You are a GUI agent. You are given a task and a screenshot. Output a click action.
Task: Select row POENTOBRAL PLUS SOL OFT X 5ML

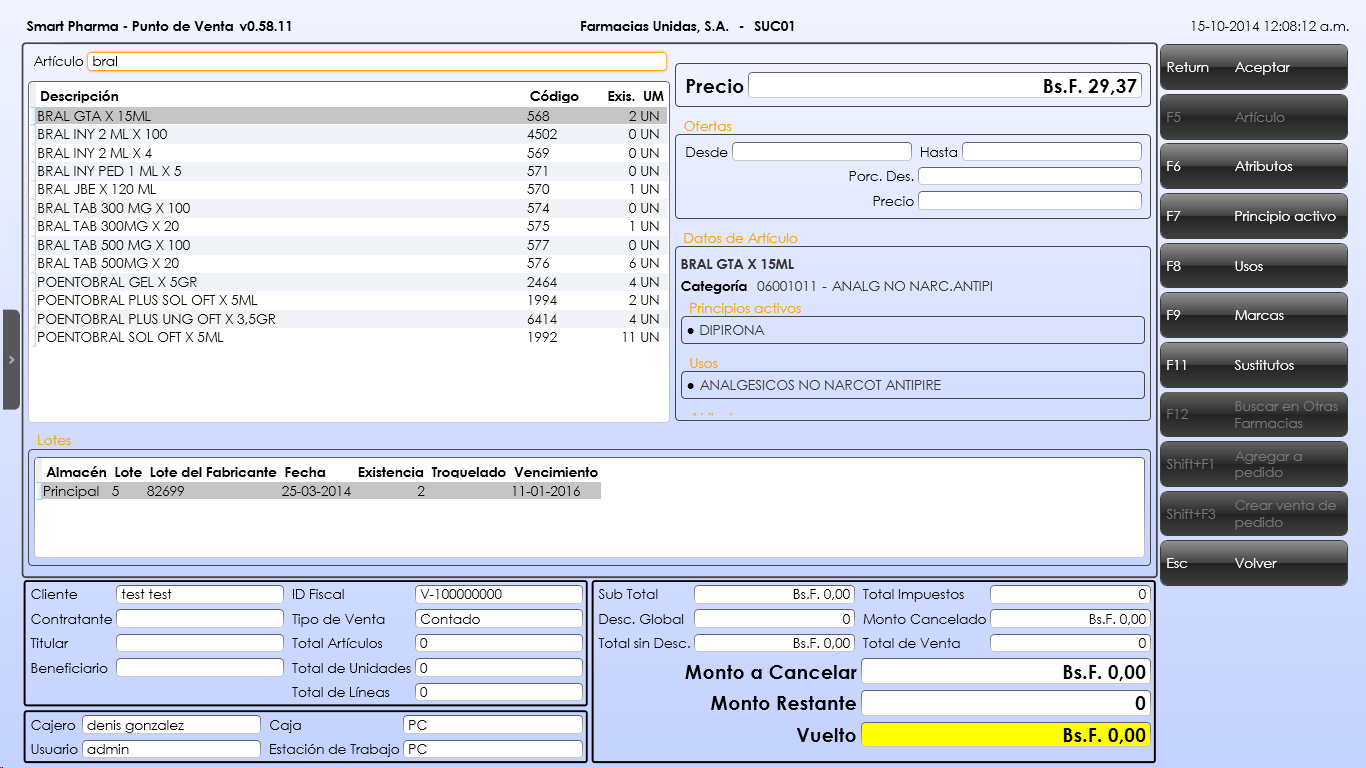[350, 301]
